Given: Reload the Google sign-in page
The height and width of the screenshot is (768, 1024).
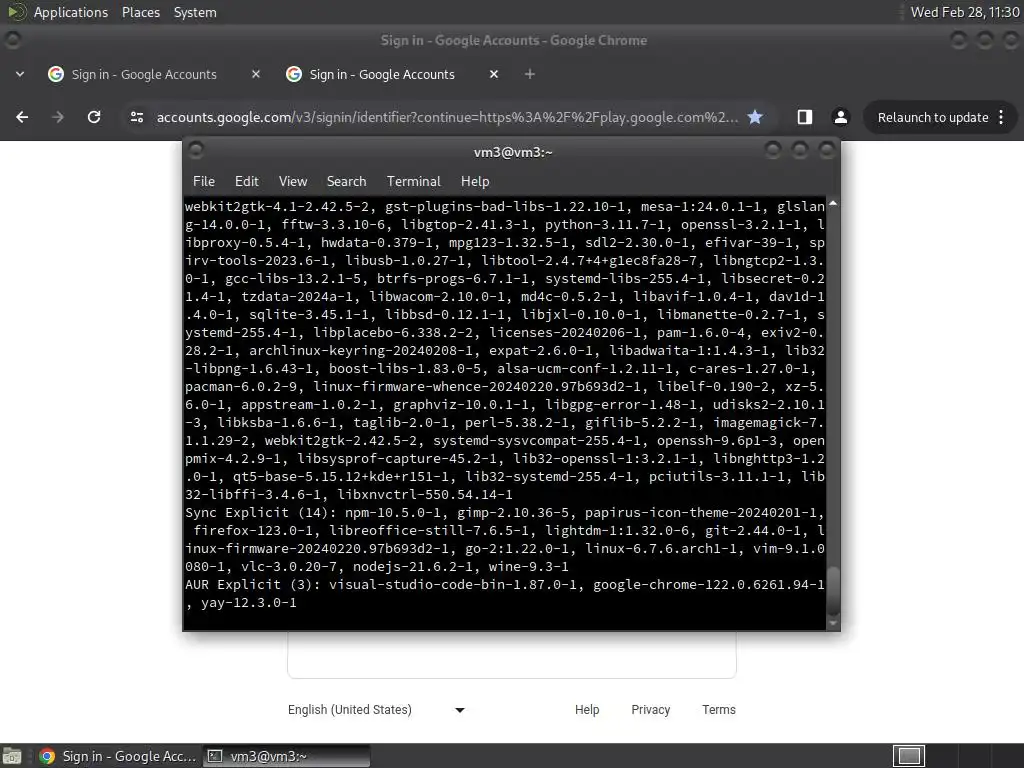Looking at the screenshot, I should click(x=94, y=117).
